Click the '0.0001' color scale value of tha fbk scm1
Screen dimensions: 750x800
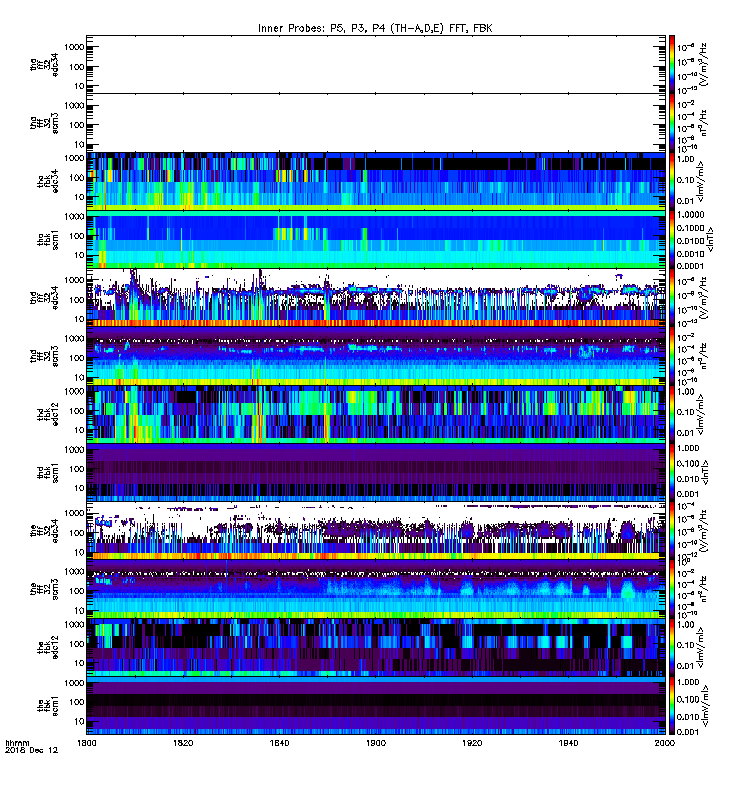click(690, 266)
